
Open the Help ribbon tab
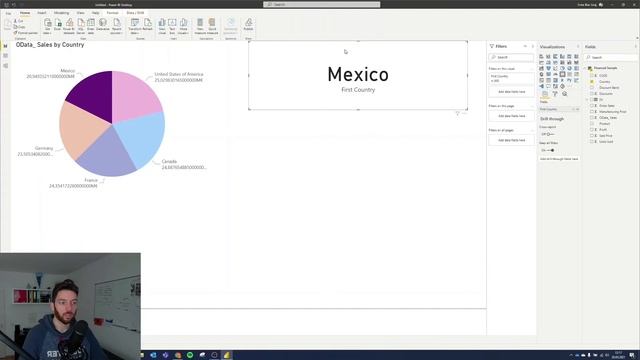(x=95, y=13)
